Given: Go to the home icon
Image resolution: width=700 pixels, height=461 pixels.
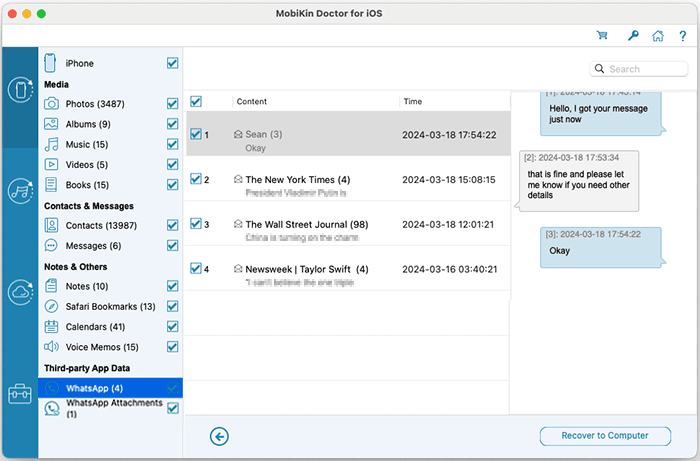Looking at the screenshot, I should pyautogui.click(x=657, y=36).
